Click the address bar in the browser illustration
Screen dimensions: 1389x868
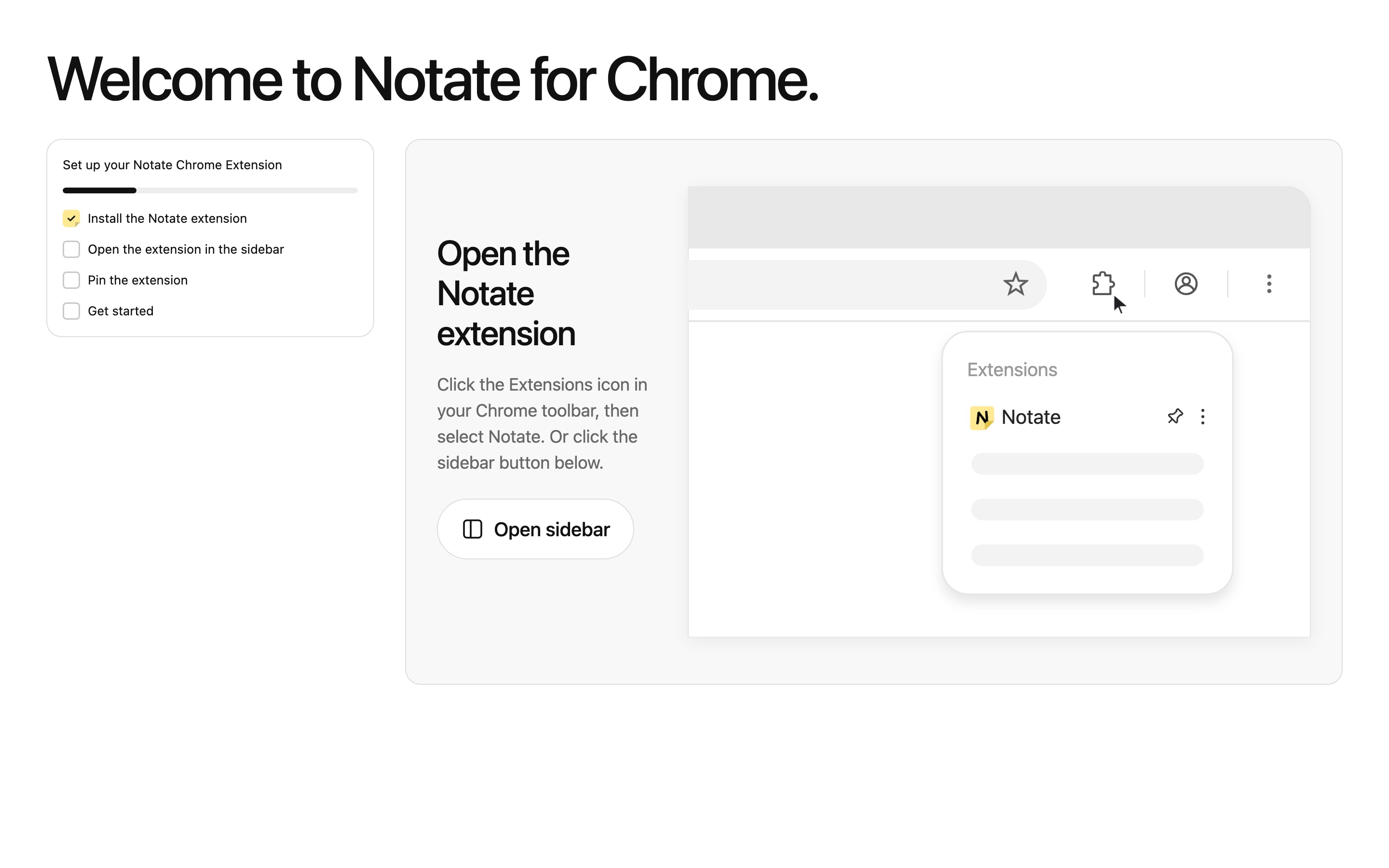coord(867,285)
